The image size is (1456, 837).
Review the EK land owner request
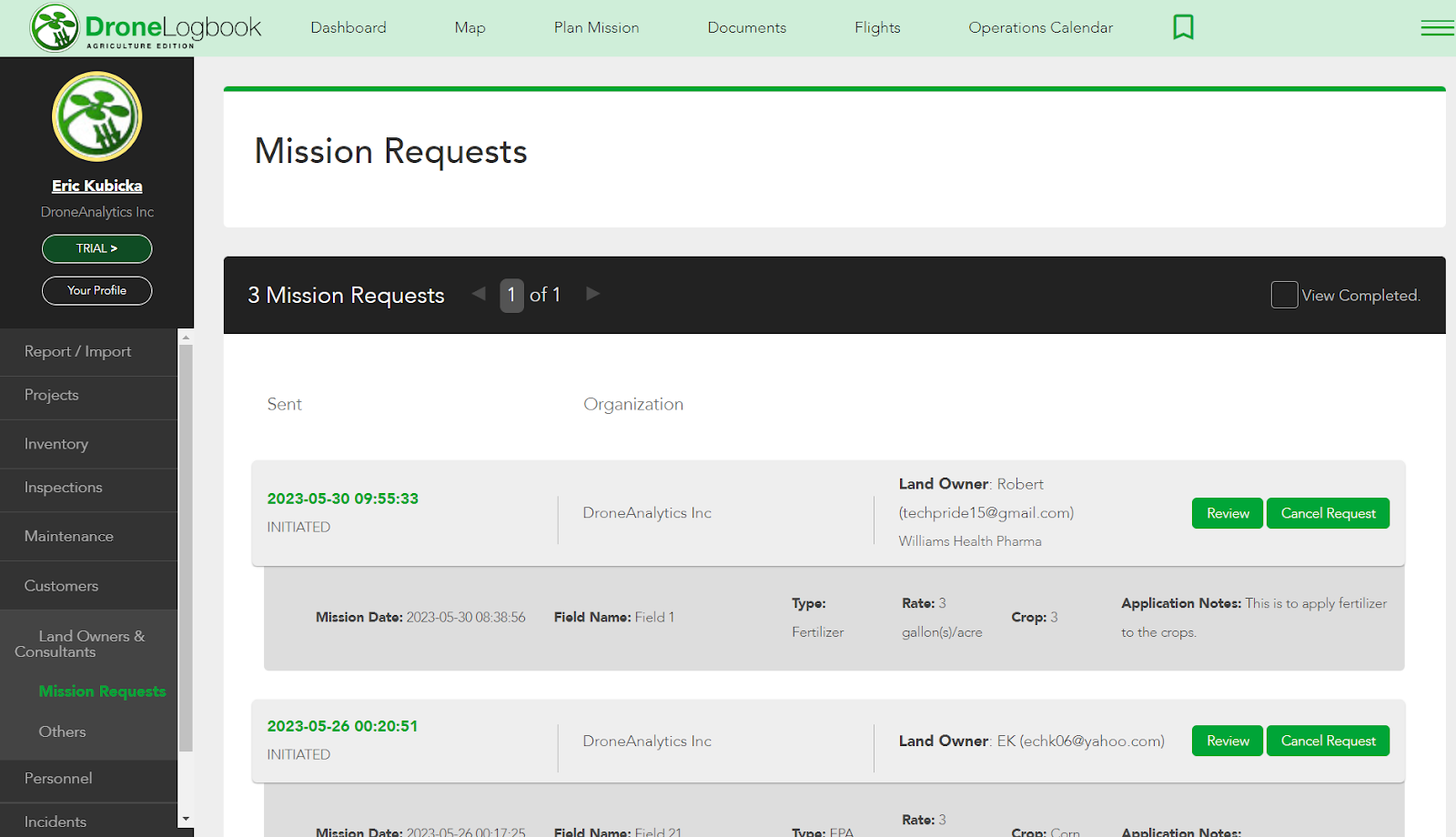(x=1228, y=741)
